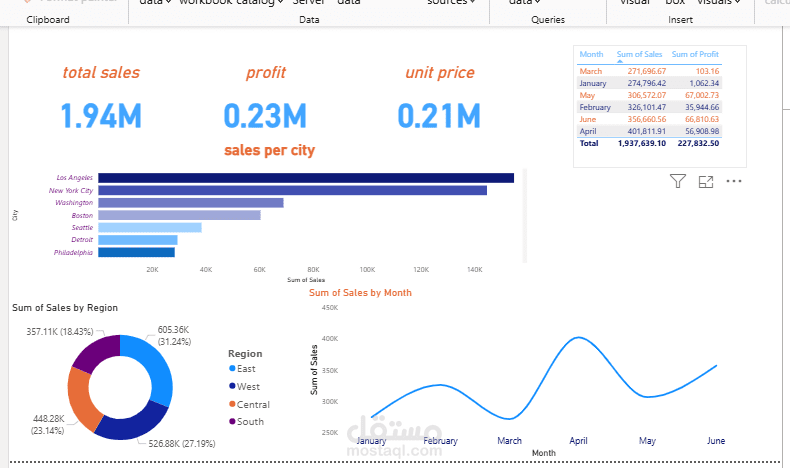
Task: Click the Queries ribbon group label
Action: click(x=548, y=20)
